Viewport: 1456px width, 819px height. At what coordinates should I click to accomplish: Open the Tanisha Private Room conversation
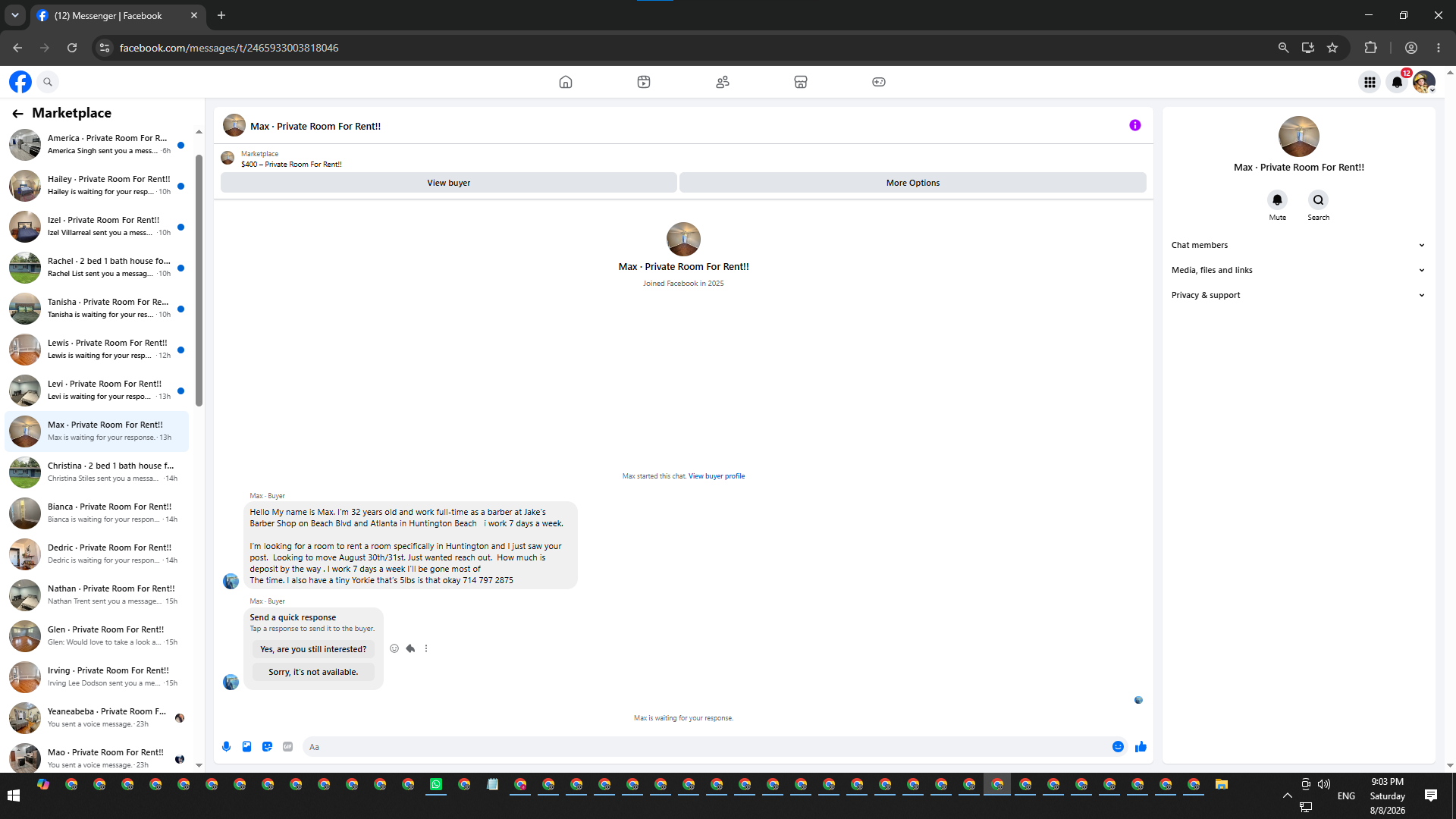coord(97,309)
